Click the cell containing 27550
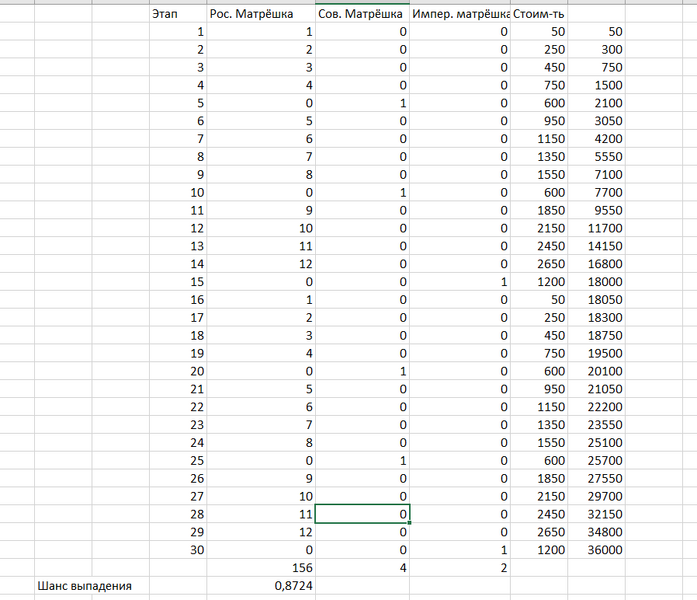The width and height of the screenshot is (697, 600). pyautogui.click(x=596, y=479)
